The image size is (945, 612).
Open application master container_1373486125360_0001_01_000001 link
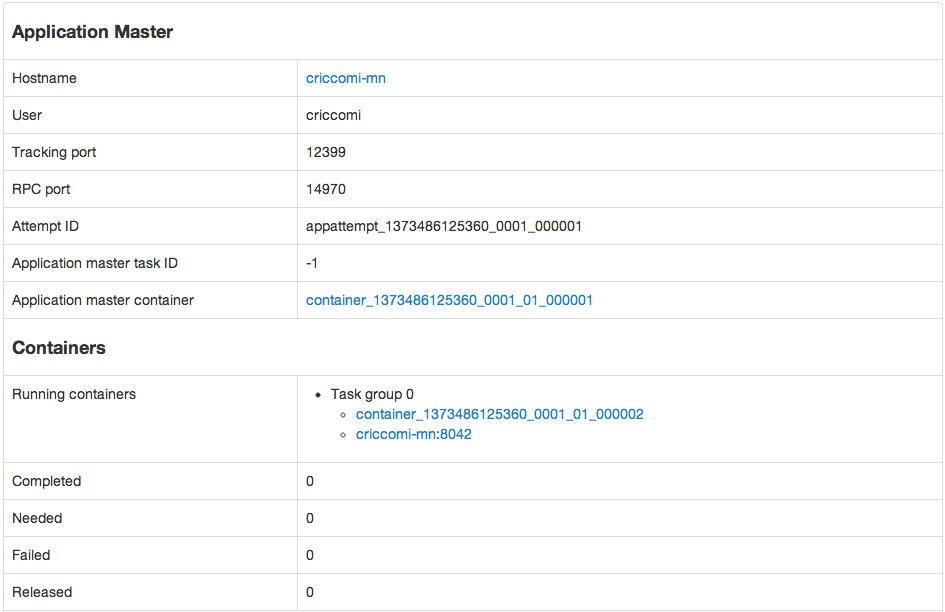click(x=449, y=300)
